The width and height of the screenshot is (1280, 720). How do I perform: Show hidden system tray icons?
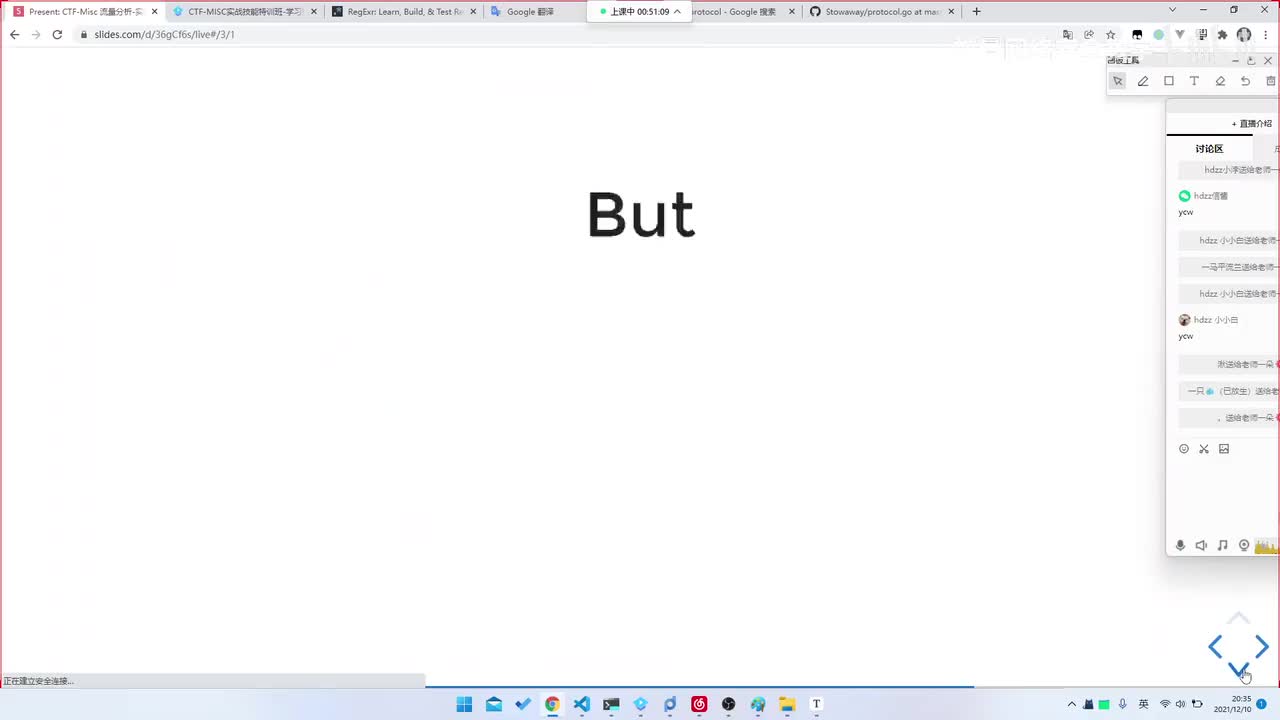point(1071,704)
